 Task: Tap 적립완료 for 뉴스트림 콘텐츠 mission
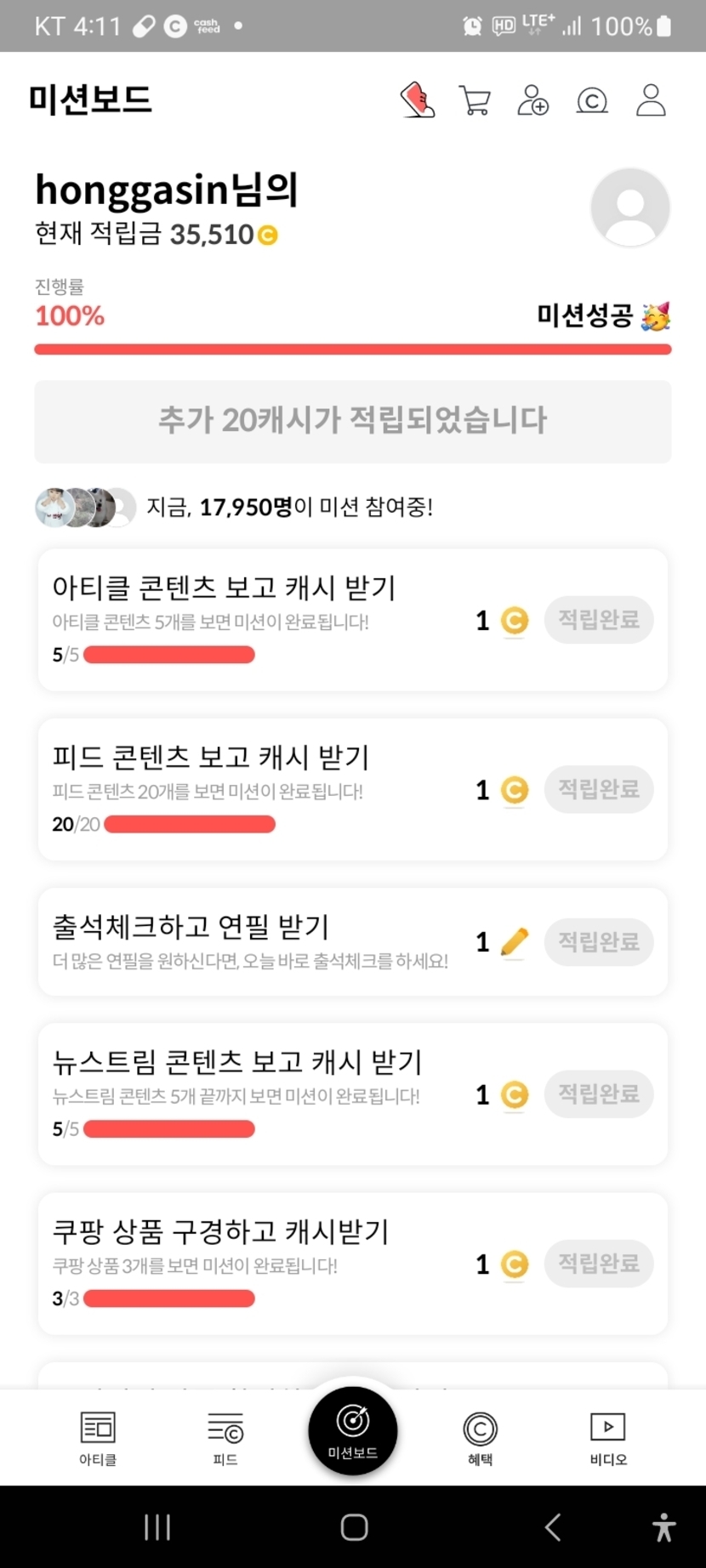click(x=599, y=1094)
